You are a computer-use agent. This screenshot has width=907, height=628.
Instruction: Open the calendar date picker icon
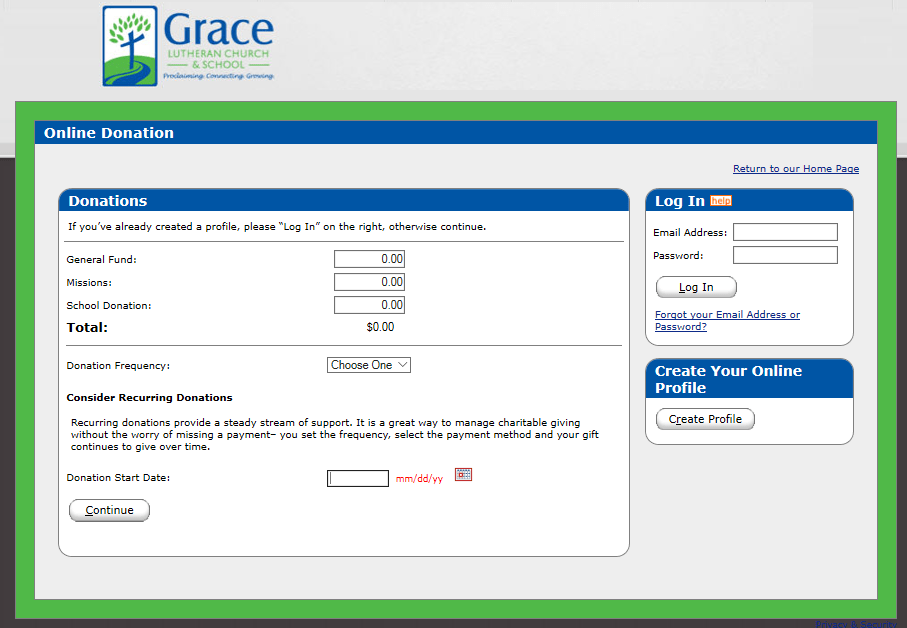[x=463, y=475]
